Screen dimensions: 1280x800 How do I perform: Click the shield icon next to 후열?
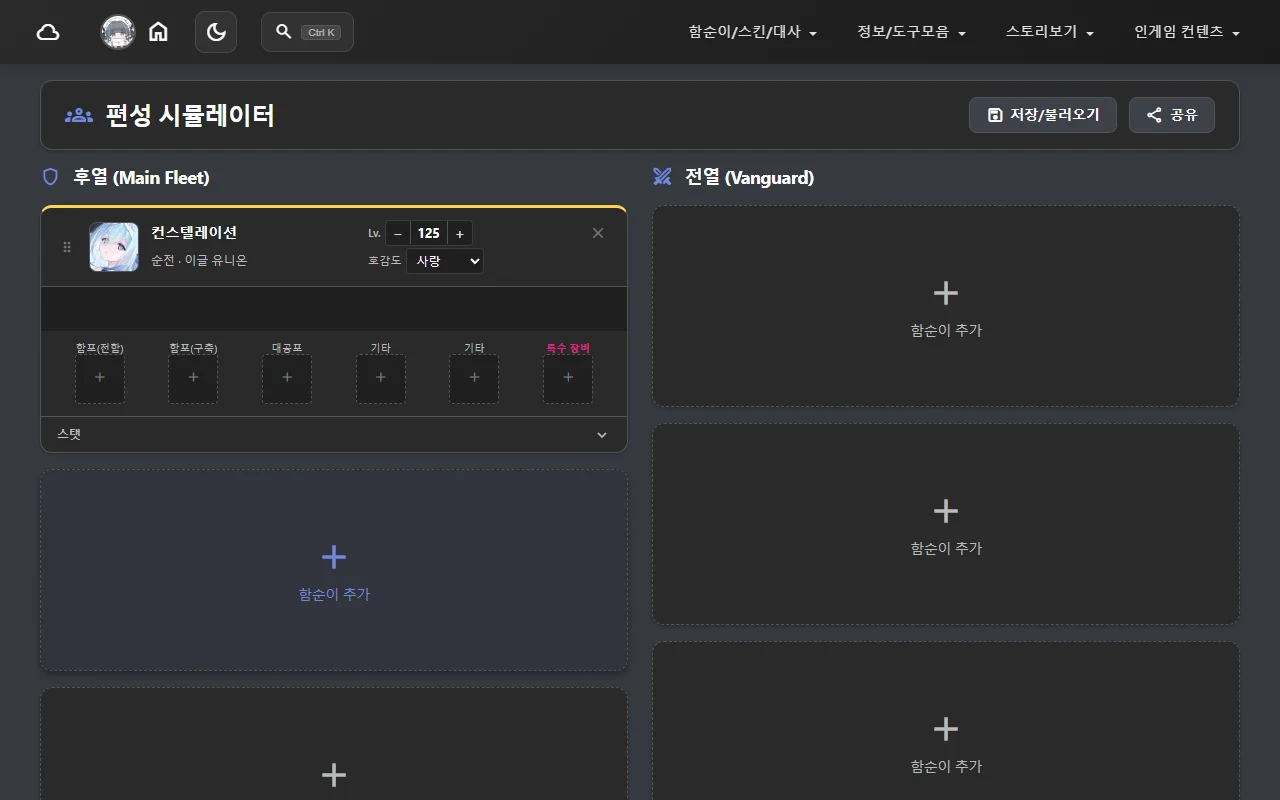click(x=50, y=177)
